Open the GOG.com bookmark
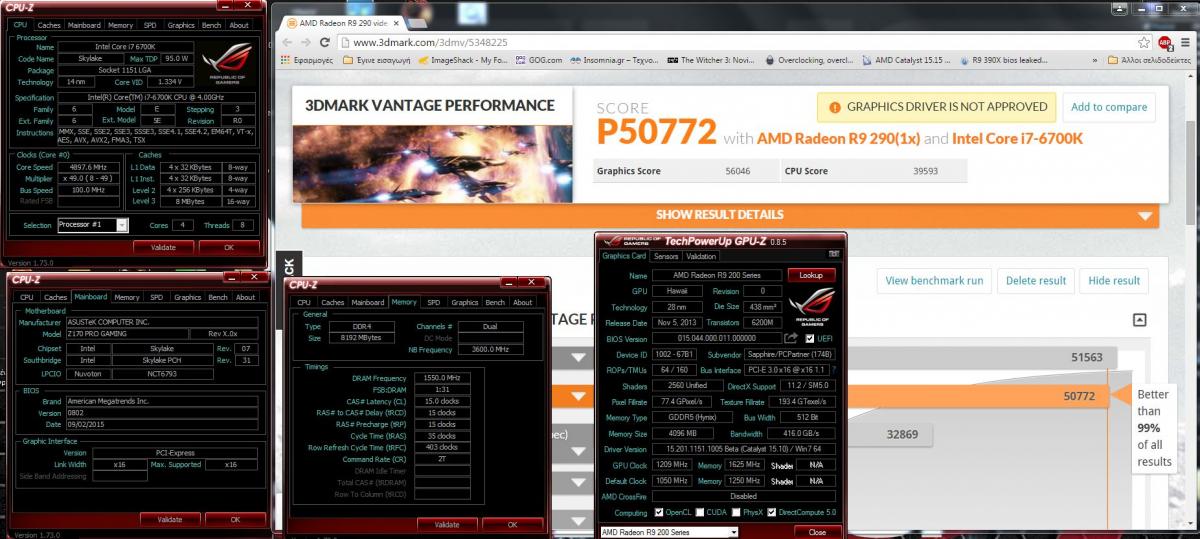Screen dimensions: 1200x539 (541, 60)
